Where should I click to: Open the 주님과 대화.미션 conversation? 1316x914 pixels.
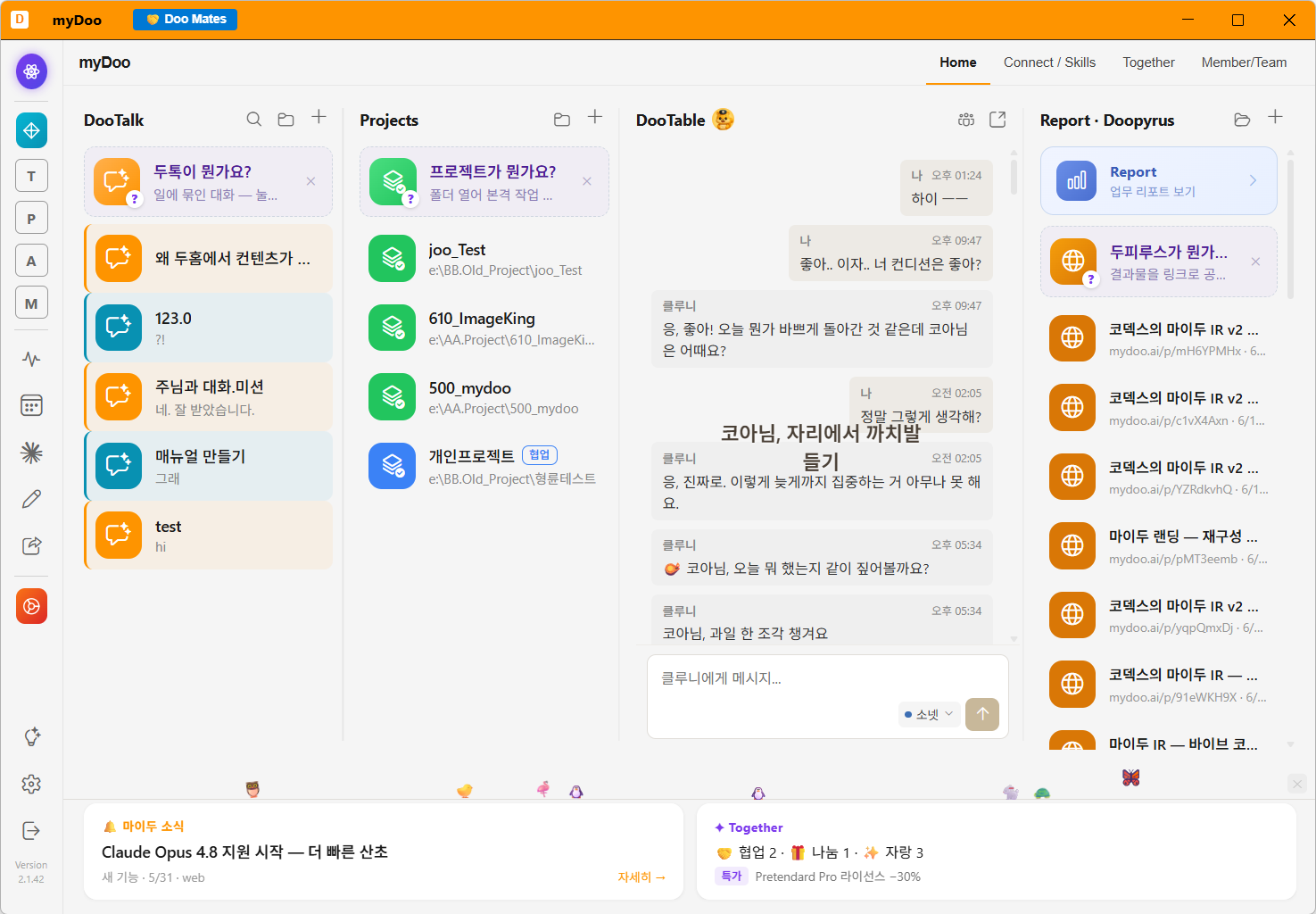coord(209,396)
